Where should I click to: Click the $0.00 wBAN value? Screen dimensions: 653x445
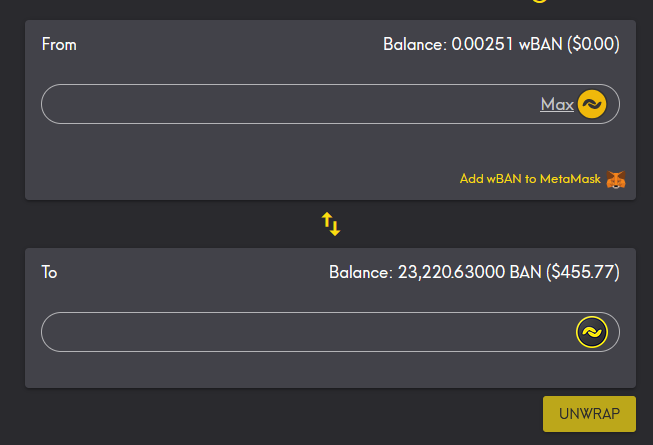point(594,44)
